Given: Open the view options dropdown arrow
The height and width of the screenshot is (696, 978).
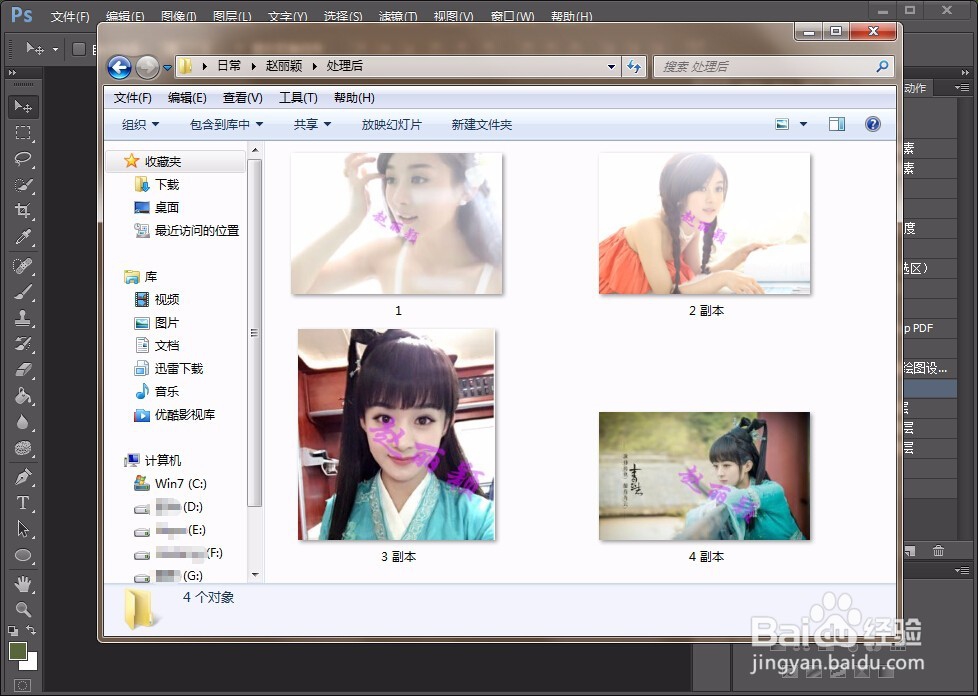Looking at the screenshot, I should [x=803, y=124].
